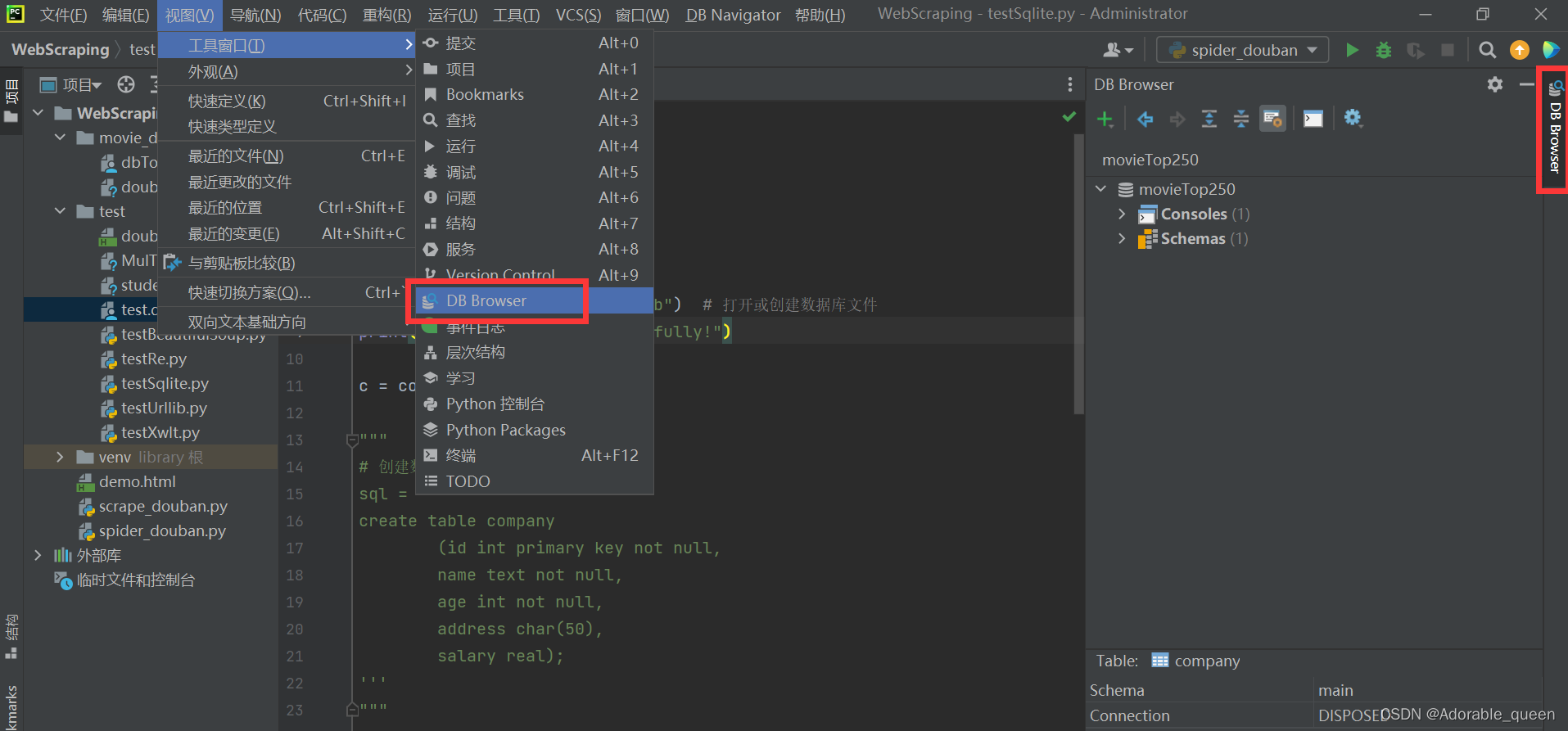Collapse the WebScraping project root

[x=38, y=113]
